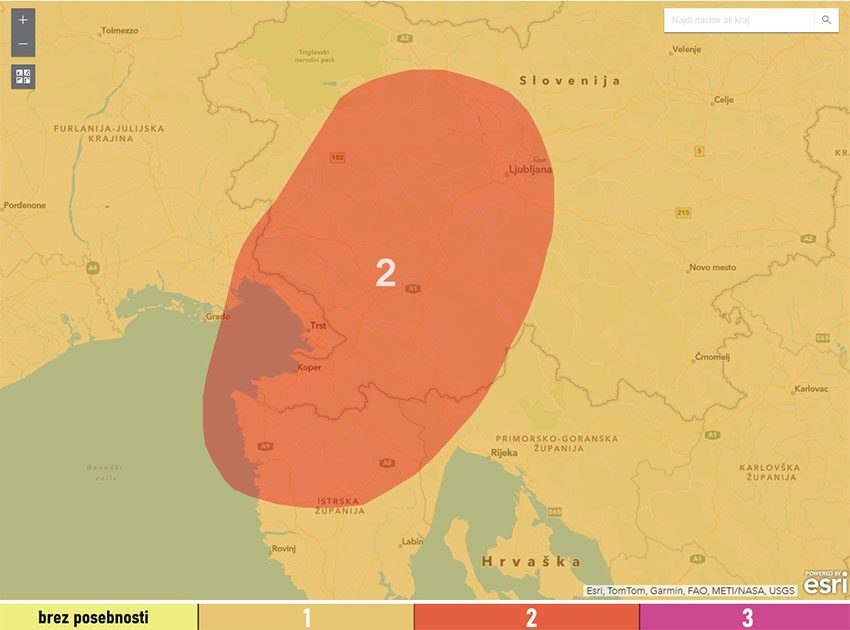Click the Koper town label
850x630 pixels.
click(310, 368)
